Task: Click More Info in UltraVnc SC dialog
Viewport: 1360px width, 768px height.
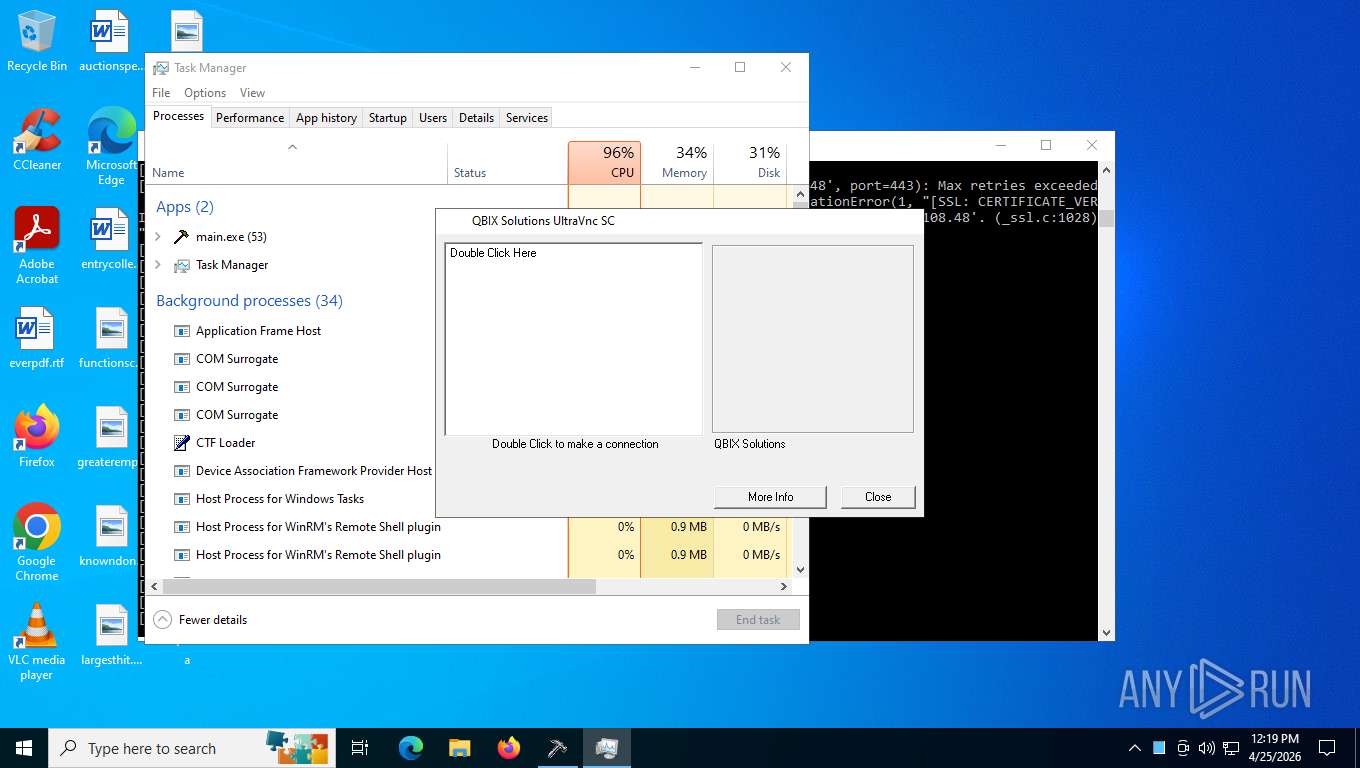Action: click(770, 497)
